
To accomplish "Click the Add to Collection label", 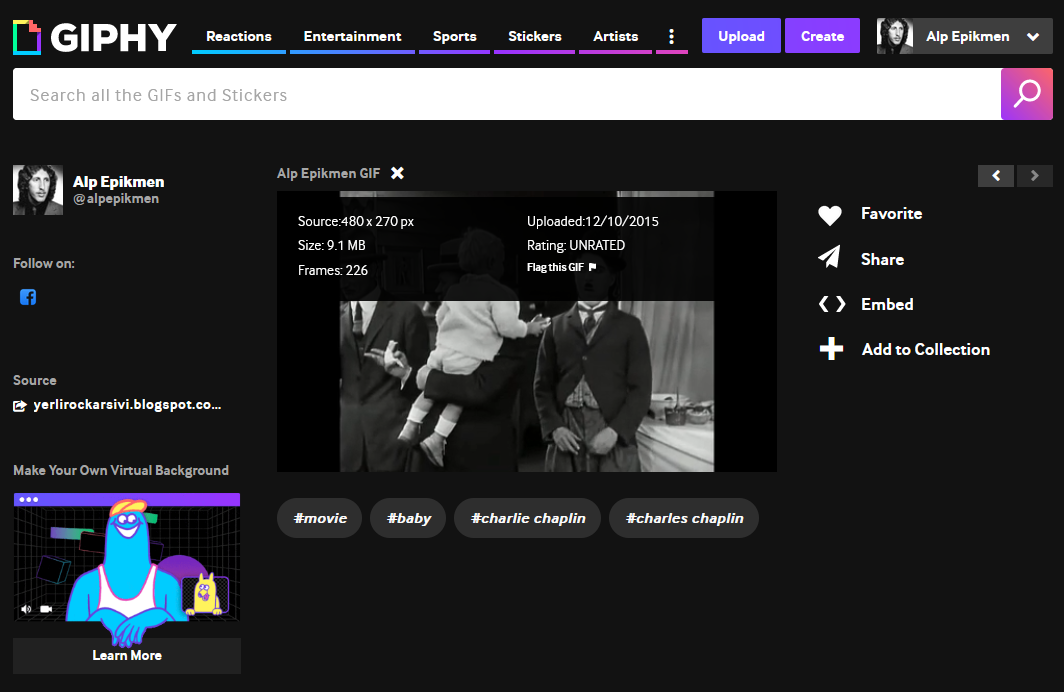I will [926, 349].
